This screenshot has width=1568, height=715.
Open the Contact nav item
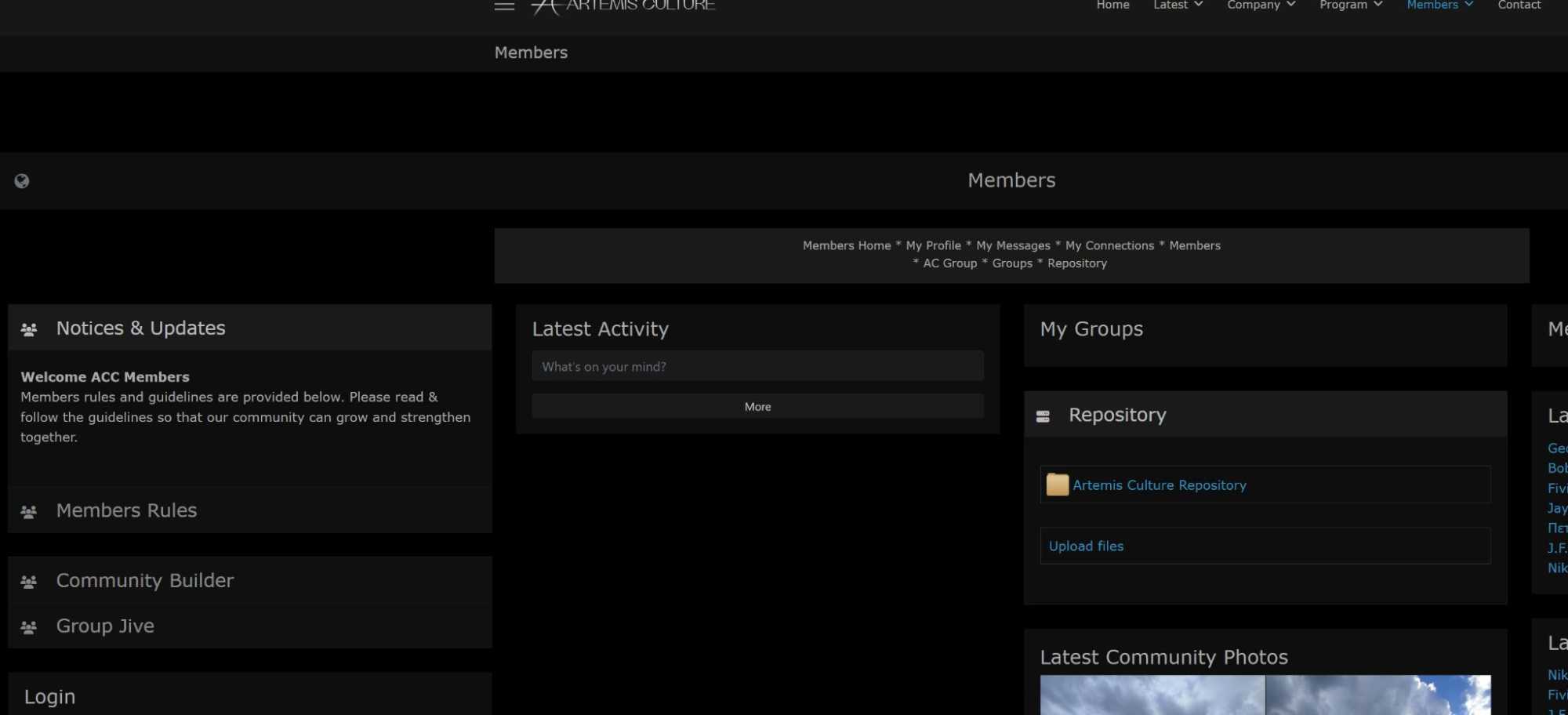[1519, 5]
